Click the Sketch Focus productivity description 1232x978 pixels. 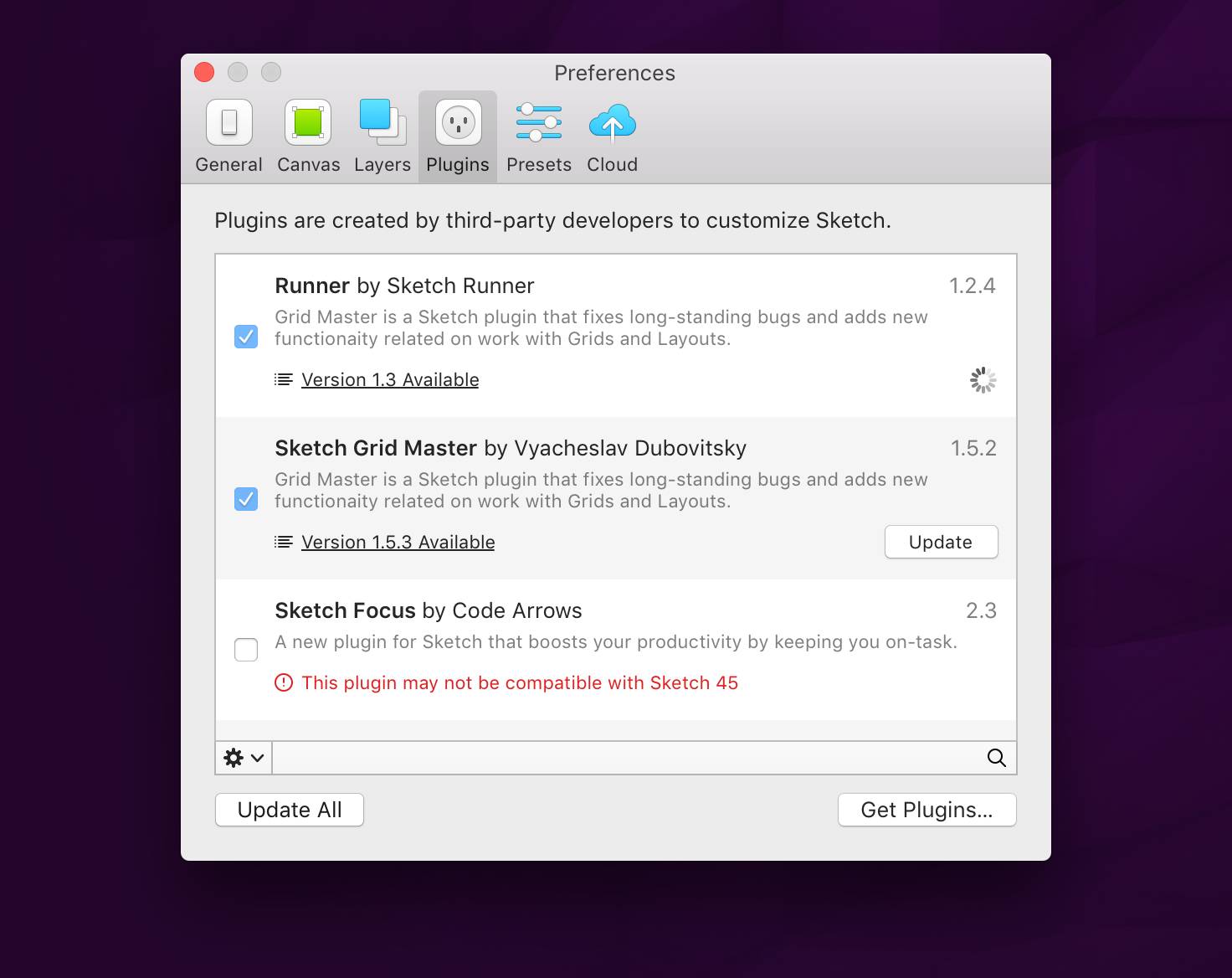click(616, 642)
